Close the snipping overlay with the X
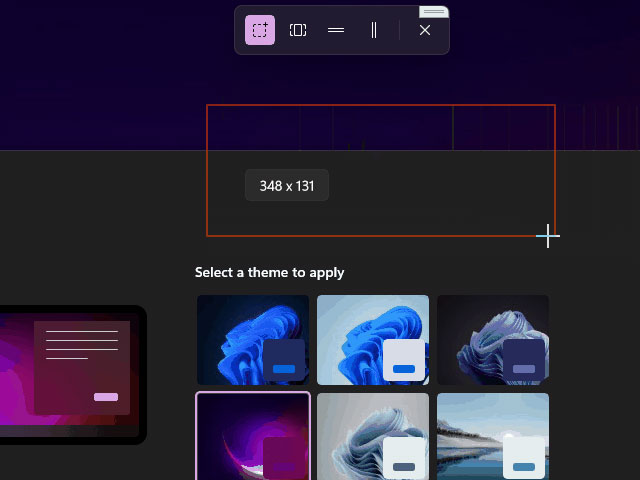 tap(425, 30)
